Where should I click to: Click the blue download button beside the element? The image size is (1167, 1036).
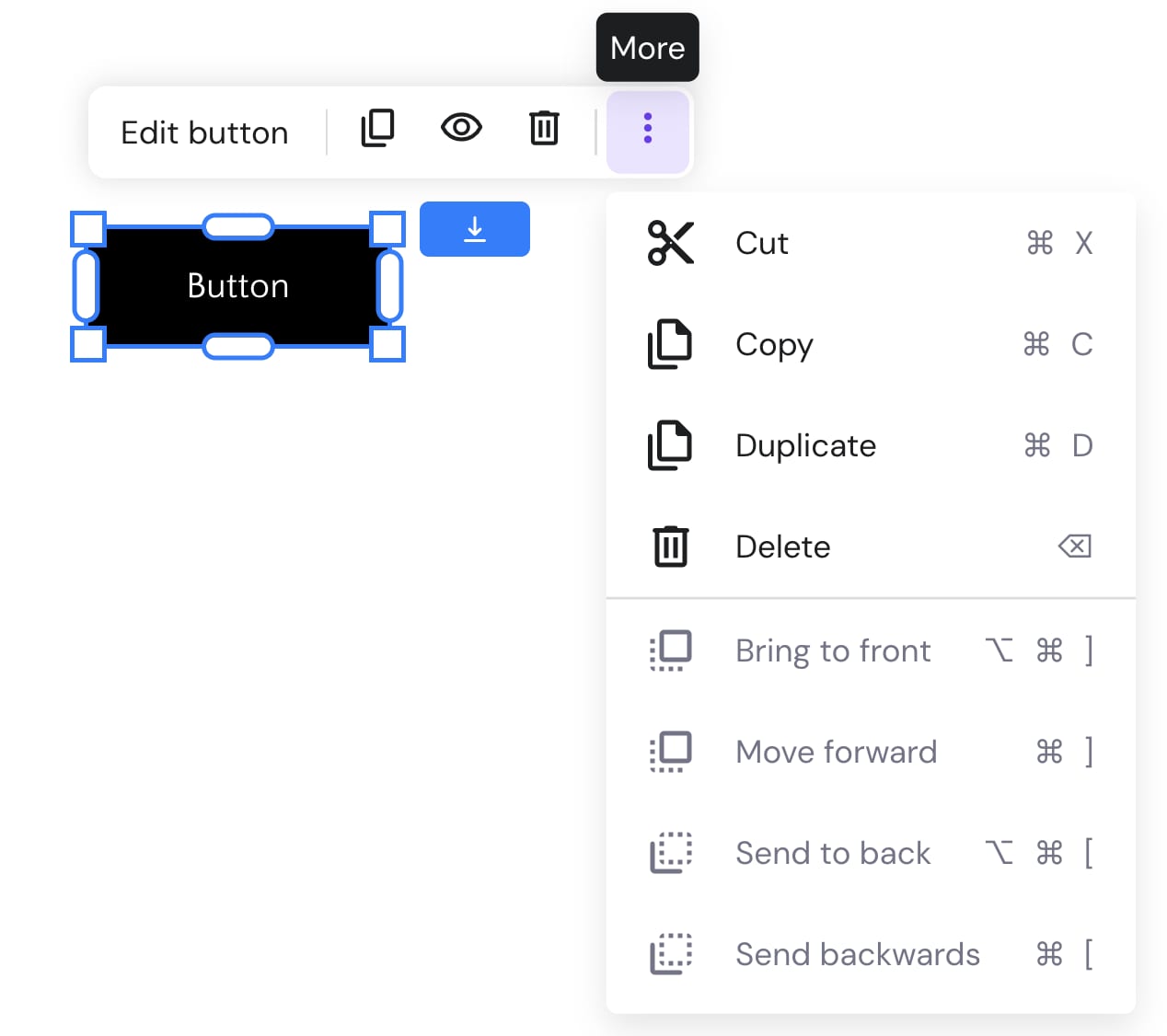tap(474, 229)
